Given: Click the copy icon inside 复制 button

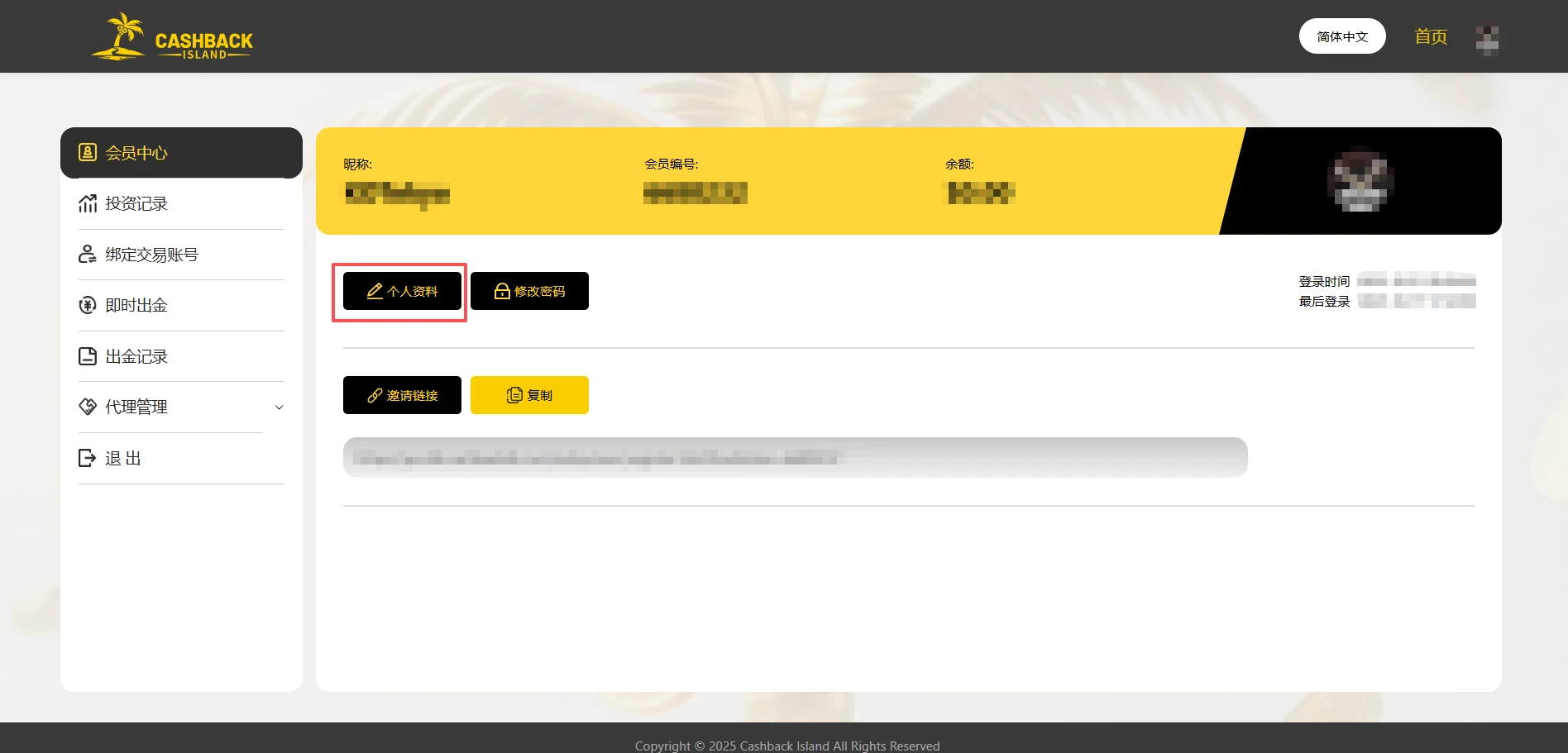Looking at the screenshot, I should coord(514,395).
